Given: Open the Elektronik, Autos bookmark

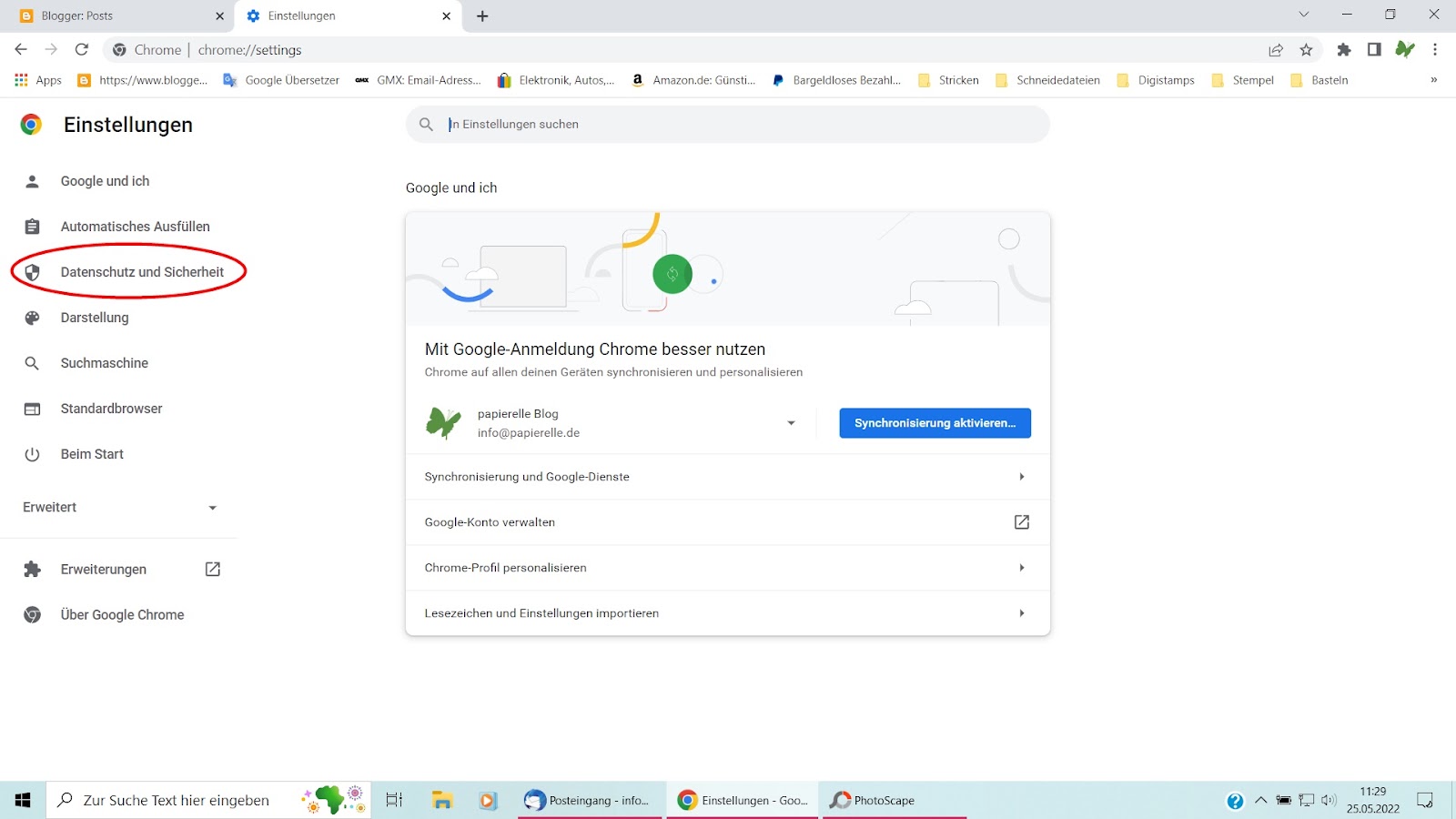Looking at the screenshot, I should pyautogui.click(x=555, y=80).
